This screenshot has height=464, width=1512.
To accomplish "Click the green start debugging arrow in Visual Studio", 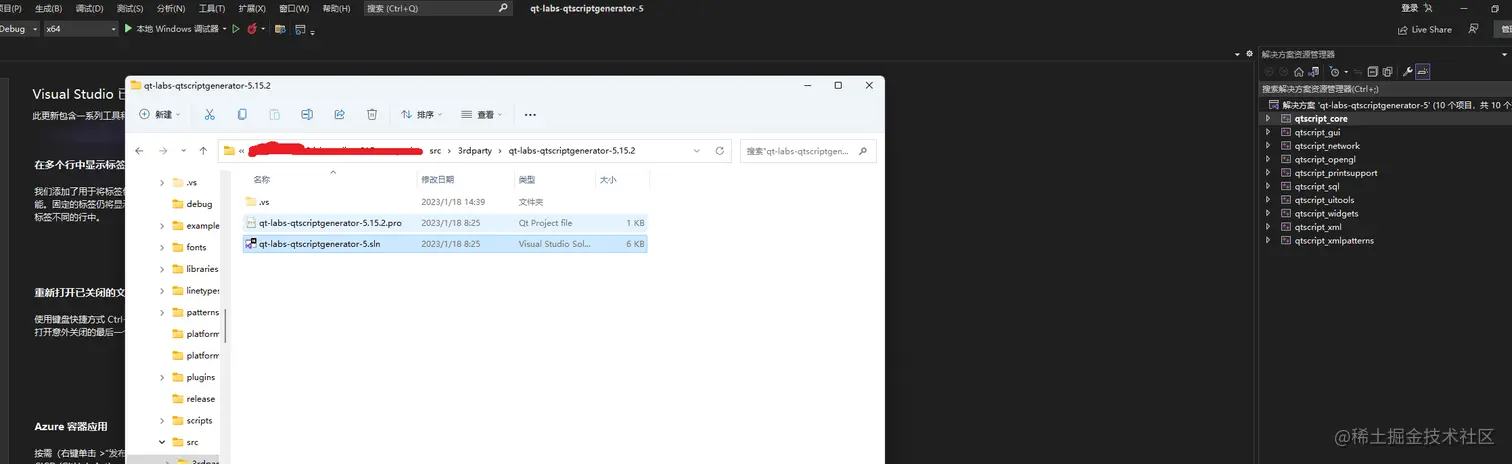I will [128, 29].
